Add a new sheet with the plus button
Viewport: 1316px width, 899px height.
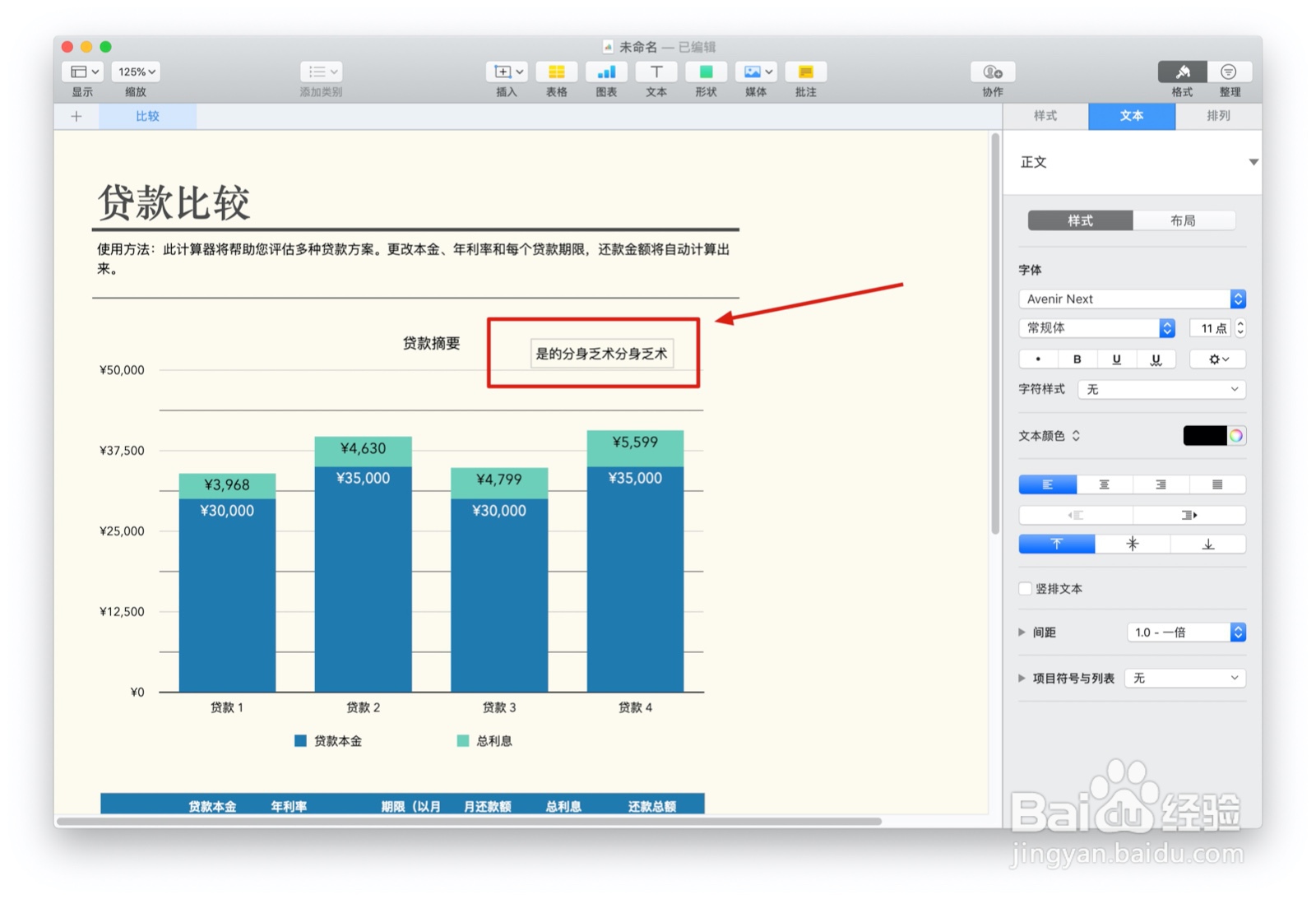click(x=76, y=116)
